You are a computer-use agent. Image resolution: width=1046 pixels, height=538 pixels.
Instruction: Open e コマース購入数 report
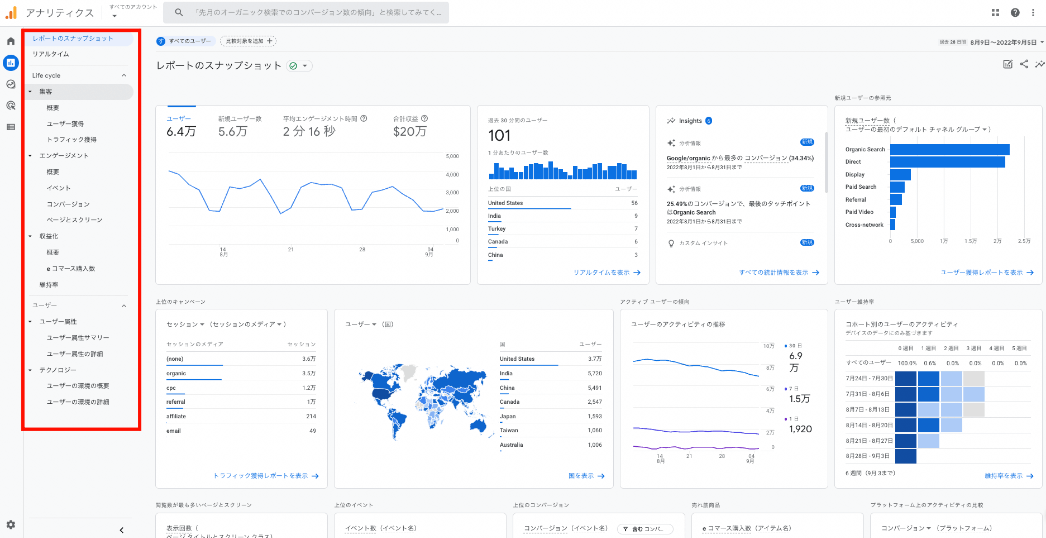tap(71, 268)
